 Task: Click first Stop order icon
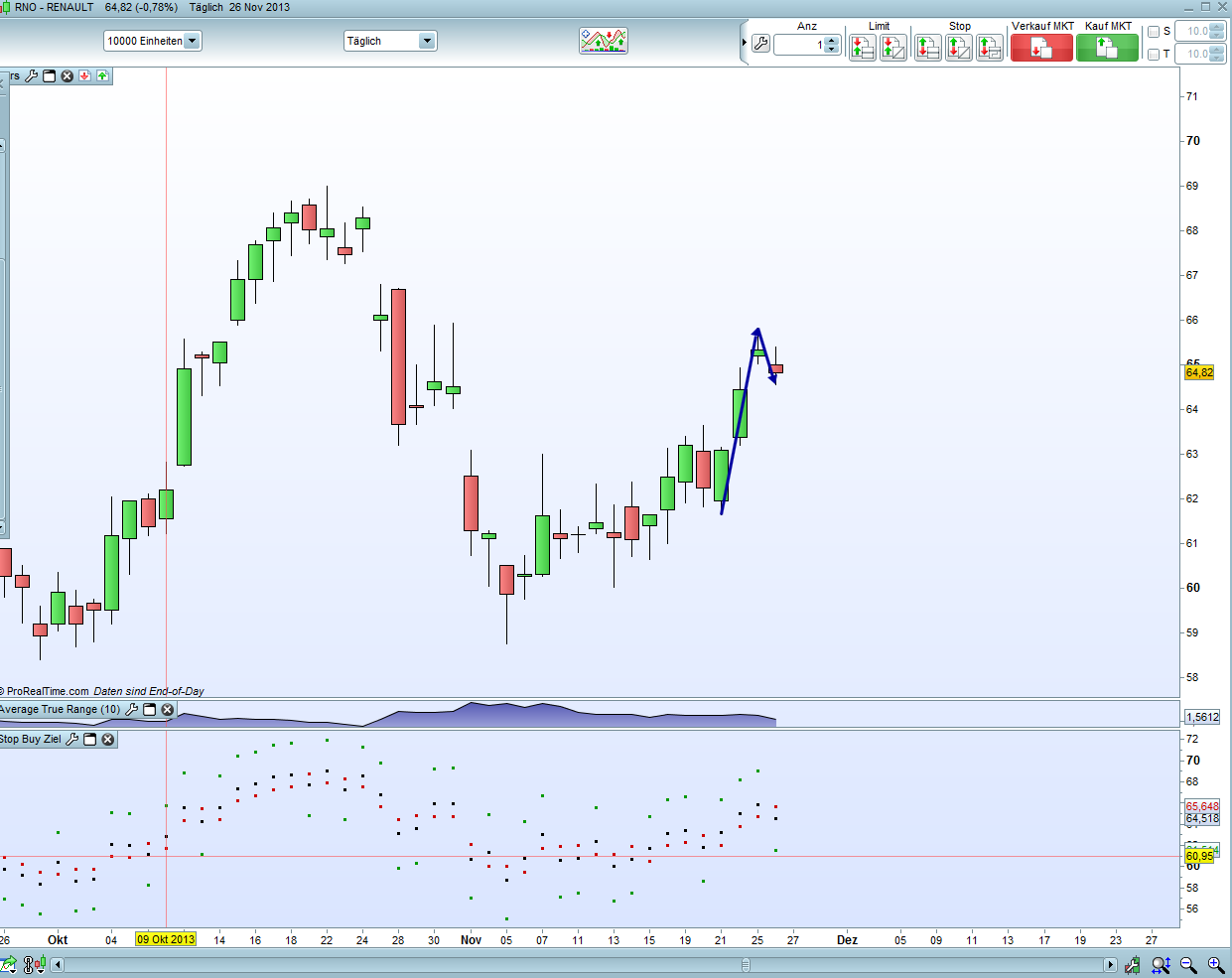tap(928, 47)
